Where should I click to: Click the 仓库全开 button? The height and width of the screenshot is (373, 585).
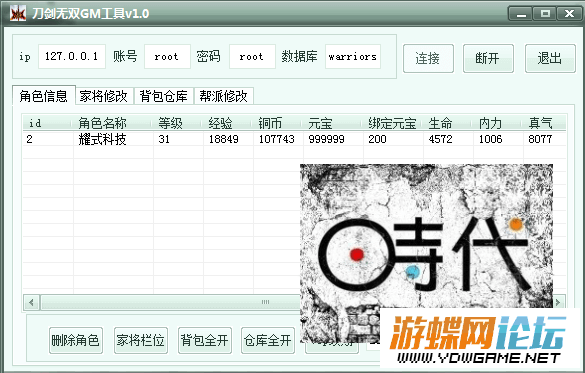click(268, 340)
